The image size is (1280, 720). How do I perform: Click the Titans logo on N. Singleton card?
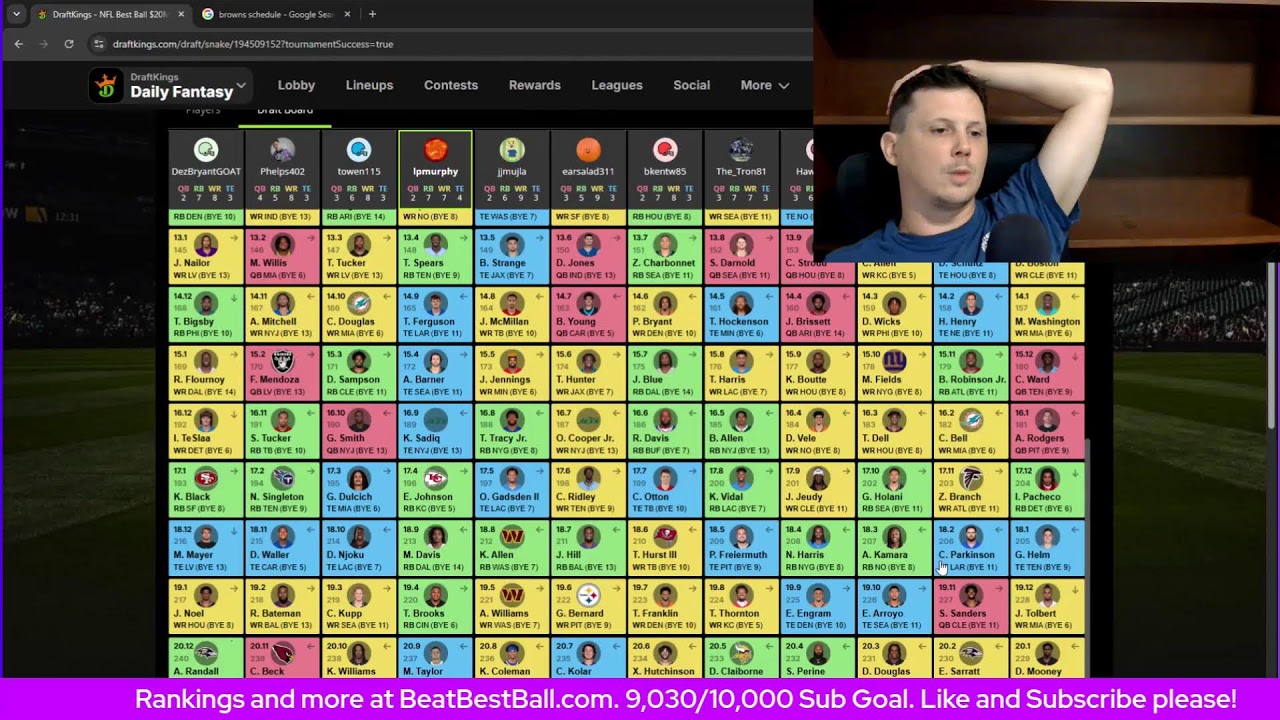[x=283, y=477]
